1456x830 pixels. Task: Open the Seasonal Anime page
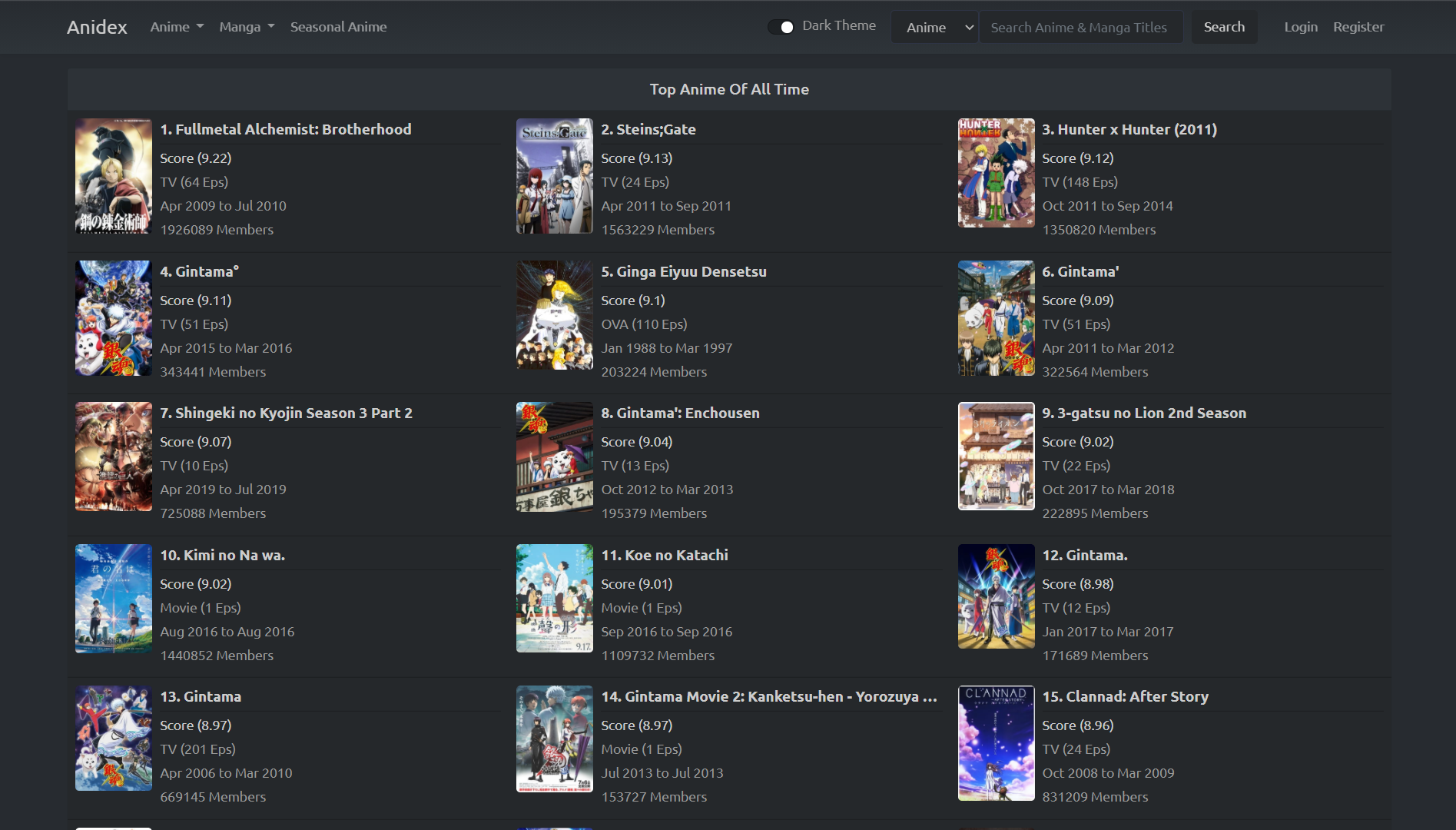pos(338,27)
